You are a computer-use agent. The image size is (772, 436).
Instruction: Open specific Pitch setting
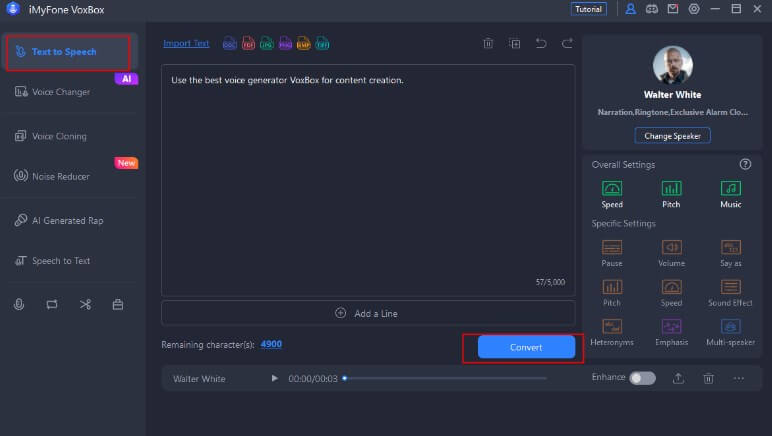click(x=612, y=293)
